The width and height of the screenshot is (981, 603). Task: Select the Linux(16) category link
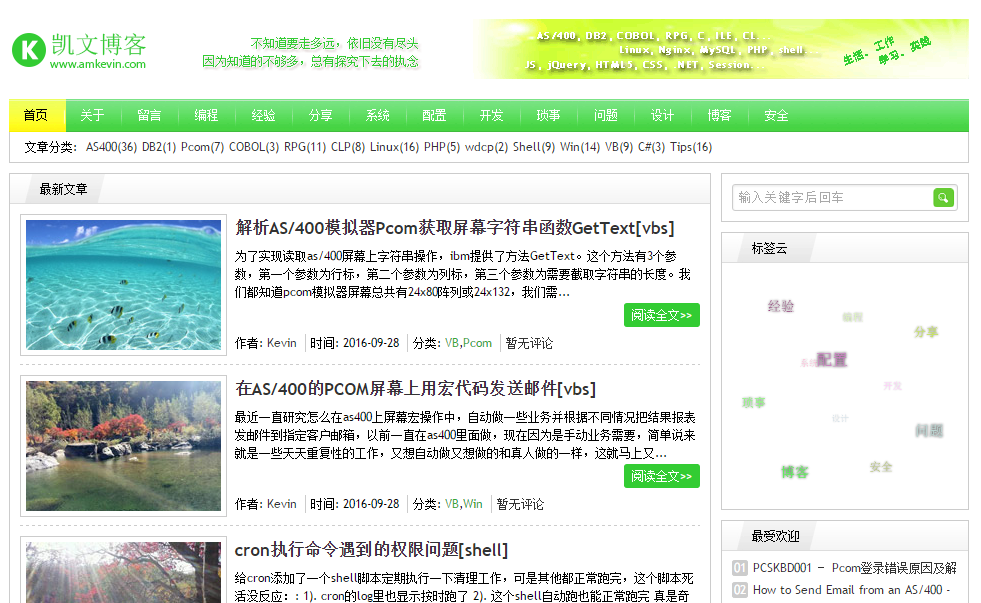394,147
